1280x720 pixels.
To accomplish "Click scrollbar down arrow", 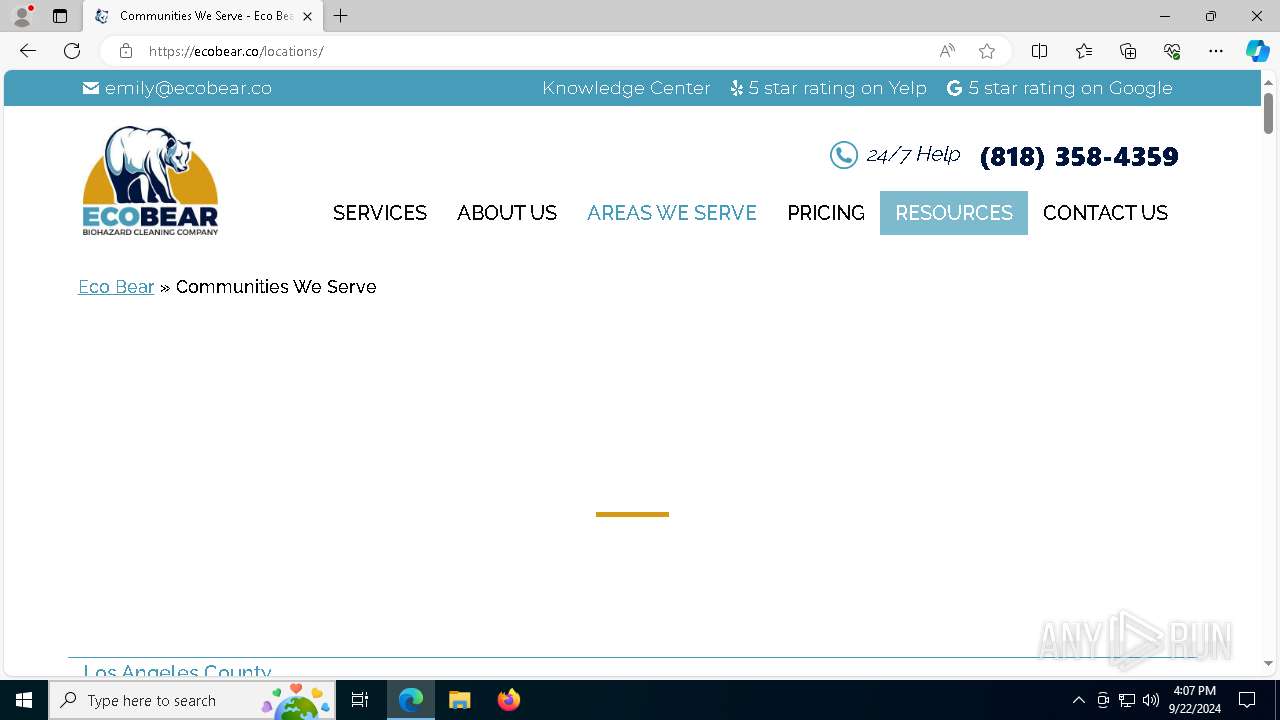I will 1268,663.
